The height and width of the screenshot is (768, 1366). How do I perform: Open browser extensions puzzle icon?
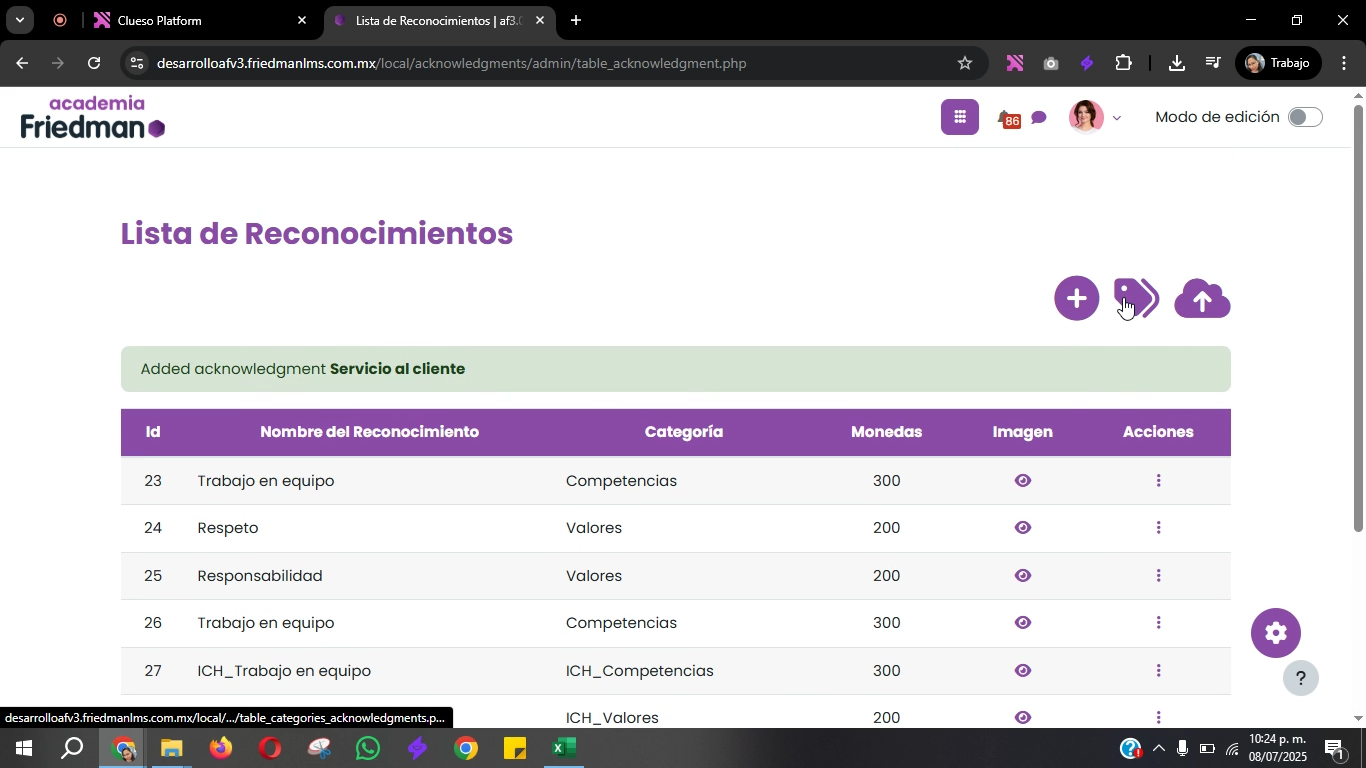point(1123,63)
